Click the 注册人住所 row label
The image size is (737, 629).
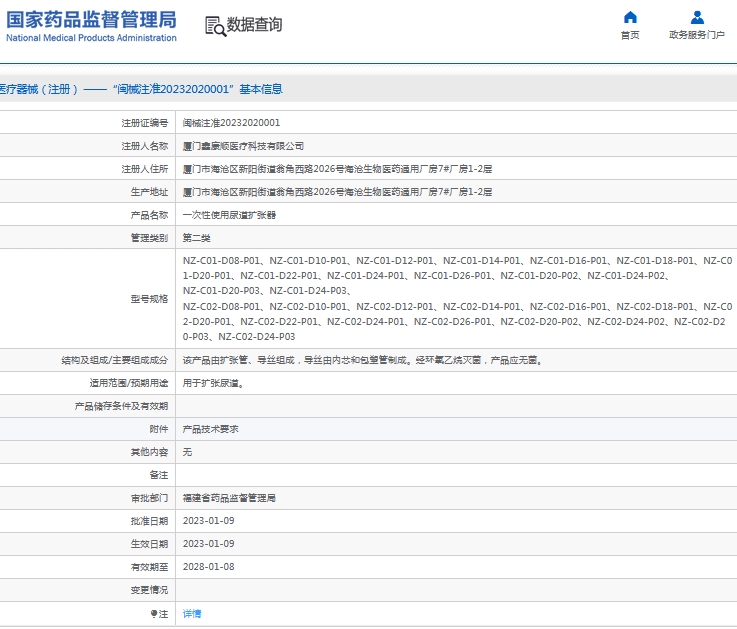click(x=145, y=169)
